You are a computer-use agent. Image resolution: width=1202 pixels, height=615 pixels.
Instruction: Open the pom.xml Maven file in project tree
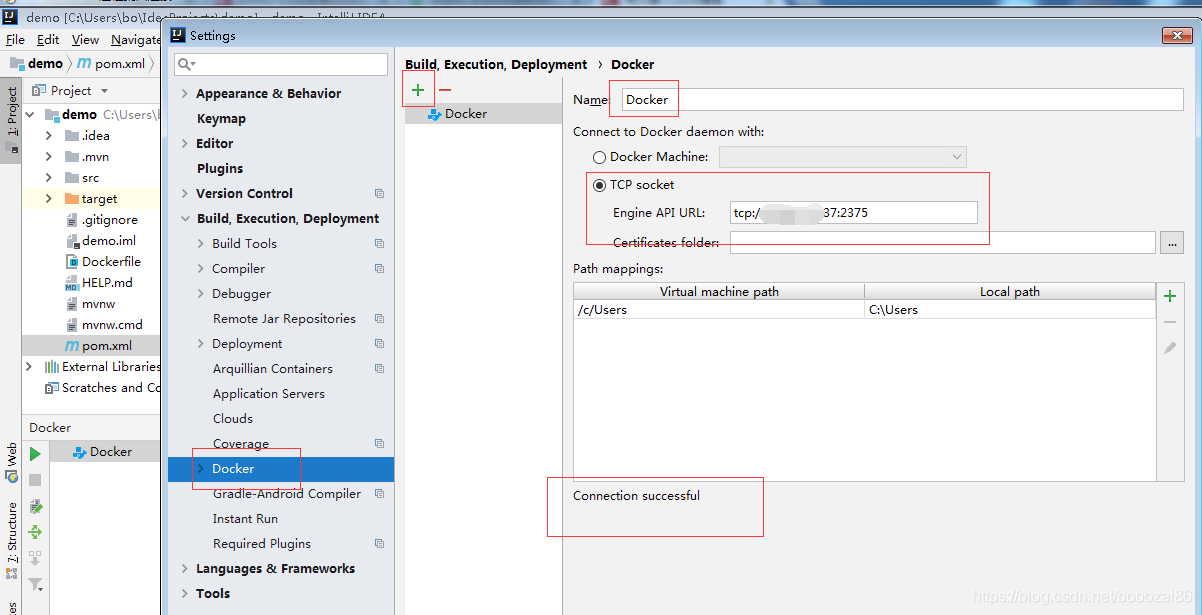(x=106, y=345)
